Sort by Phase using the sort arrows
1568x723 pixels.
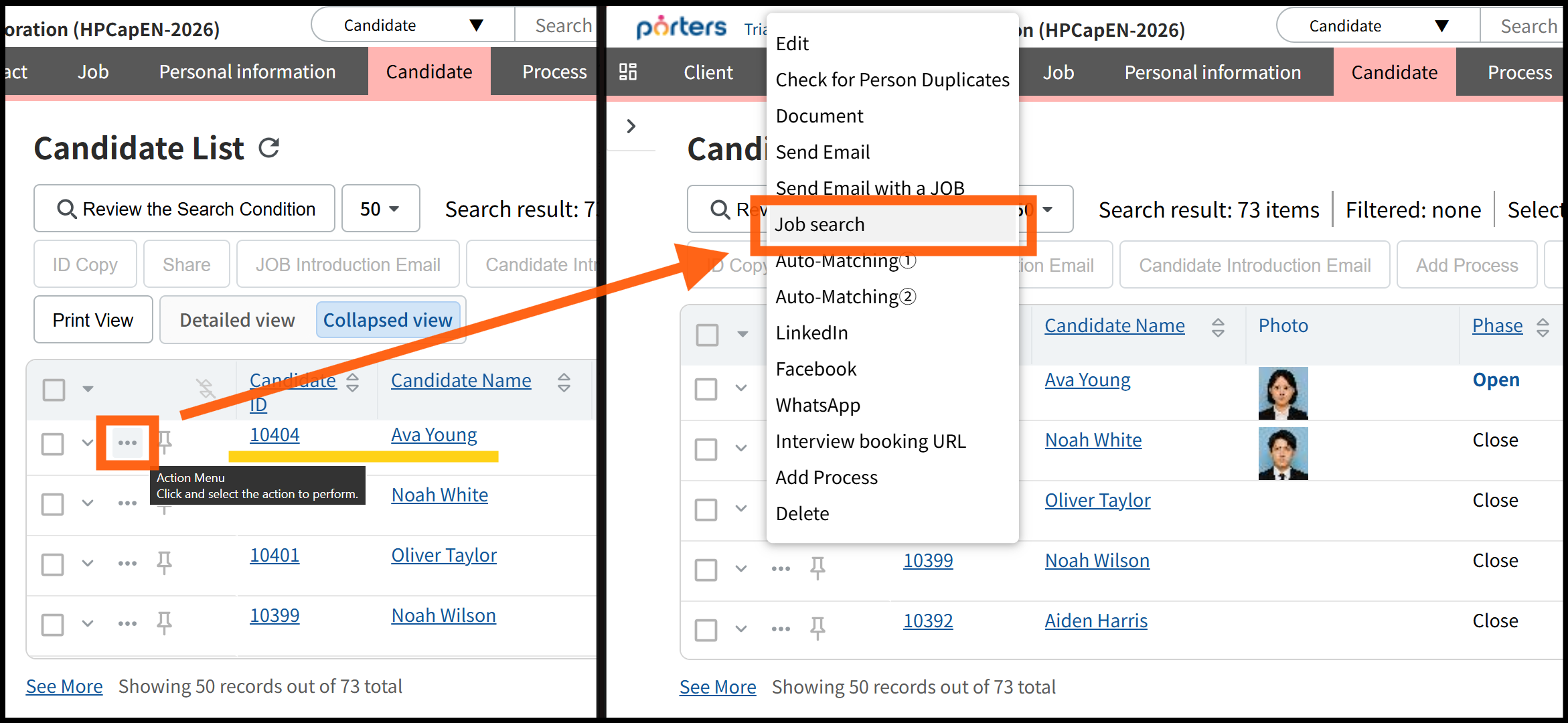click(x=1543, y=327)
